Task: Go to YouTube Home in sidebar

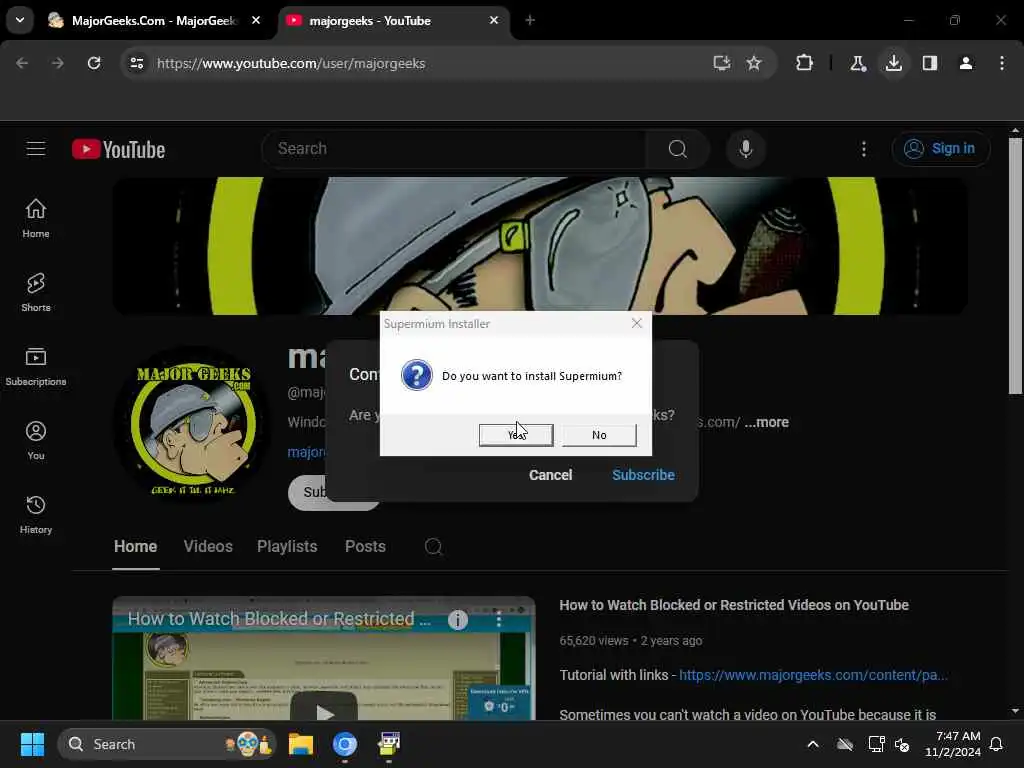Action: [x=36, y=218]
